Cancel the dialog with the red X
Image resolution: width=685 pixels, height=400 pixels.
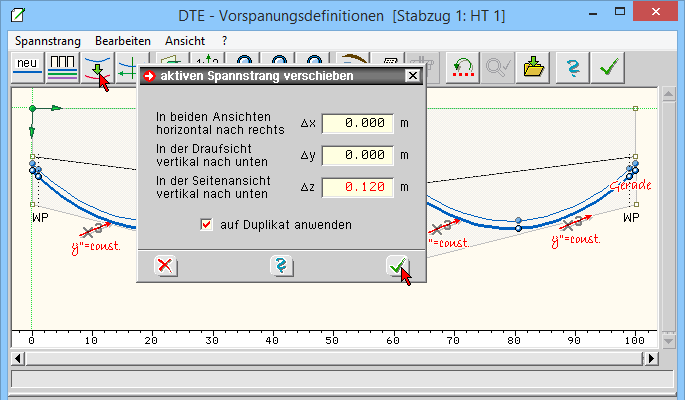click(x=165, y=265)
